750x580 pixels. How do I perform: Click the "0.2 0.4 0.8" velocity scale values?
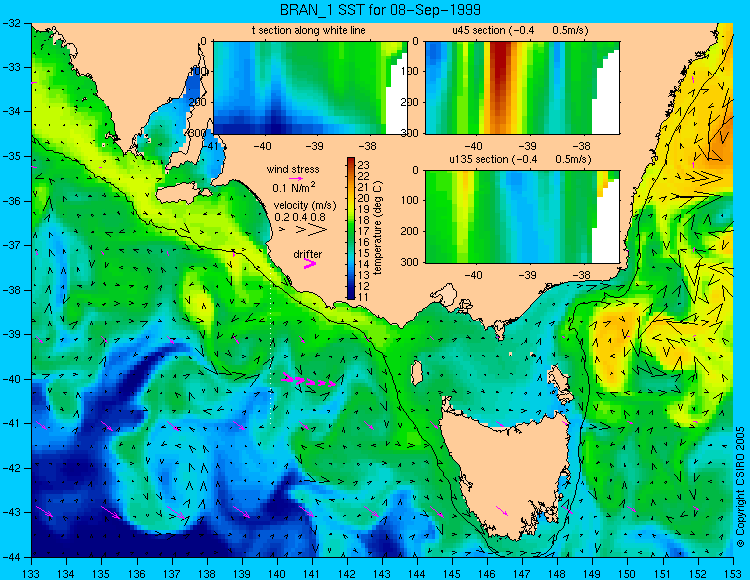(300, 217)
